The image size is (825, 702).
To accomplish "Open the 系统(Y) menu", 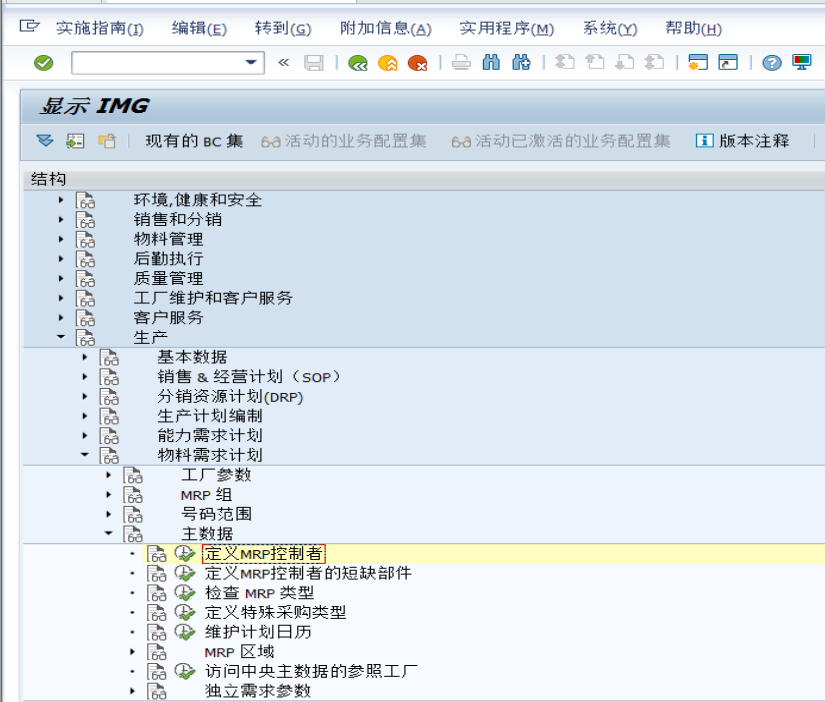I will [610, 28].
